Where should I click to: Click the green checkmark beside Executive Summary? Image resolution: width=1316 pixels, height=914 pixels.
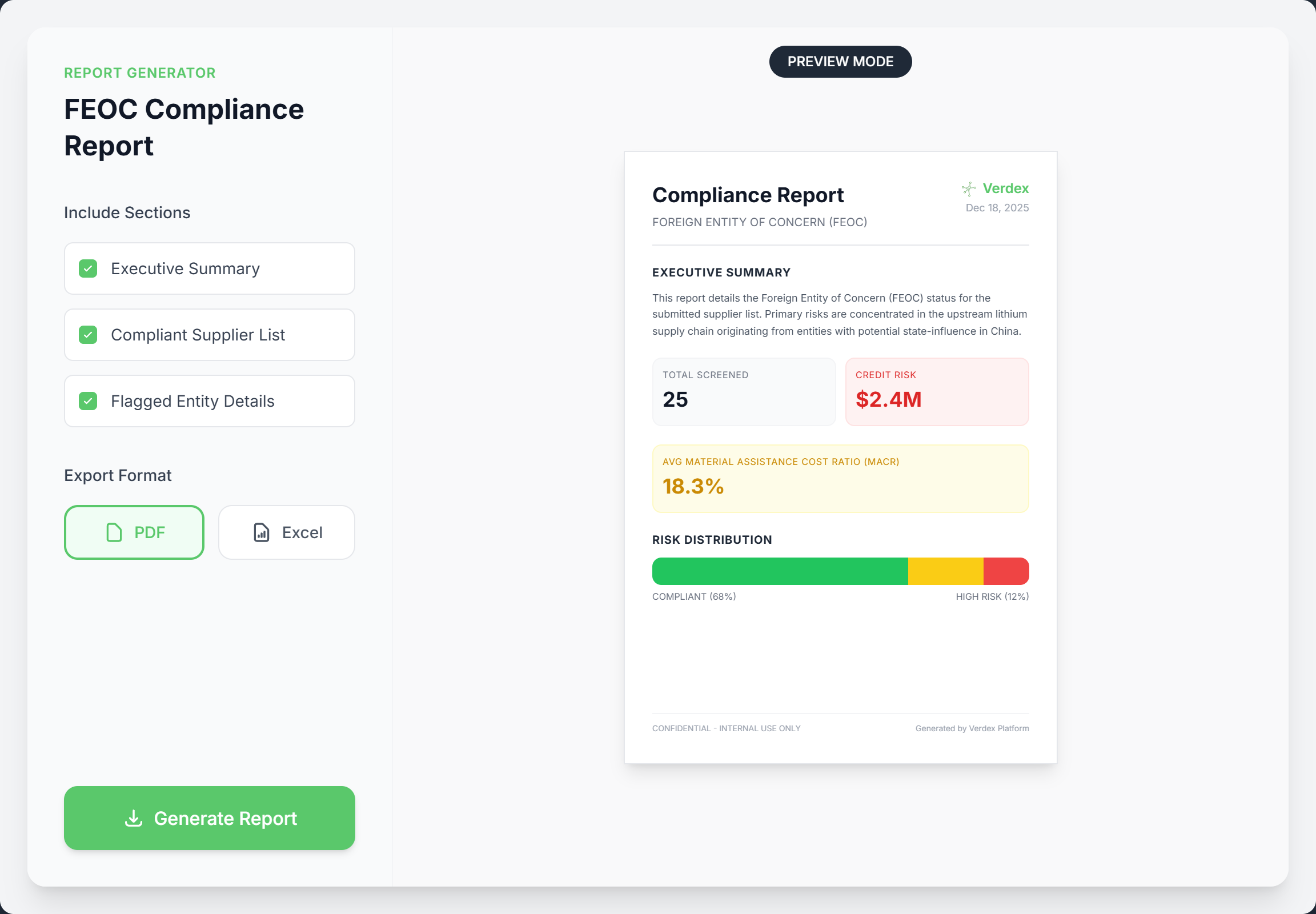click(x=87, y=268)
